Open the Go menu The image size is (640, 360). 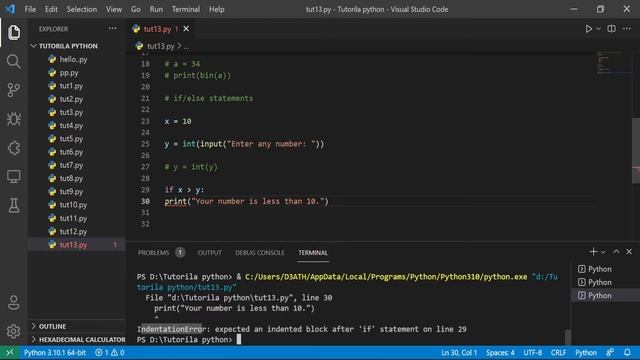136,9
